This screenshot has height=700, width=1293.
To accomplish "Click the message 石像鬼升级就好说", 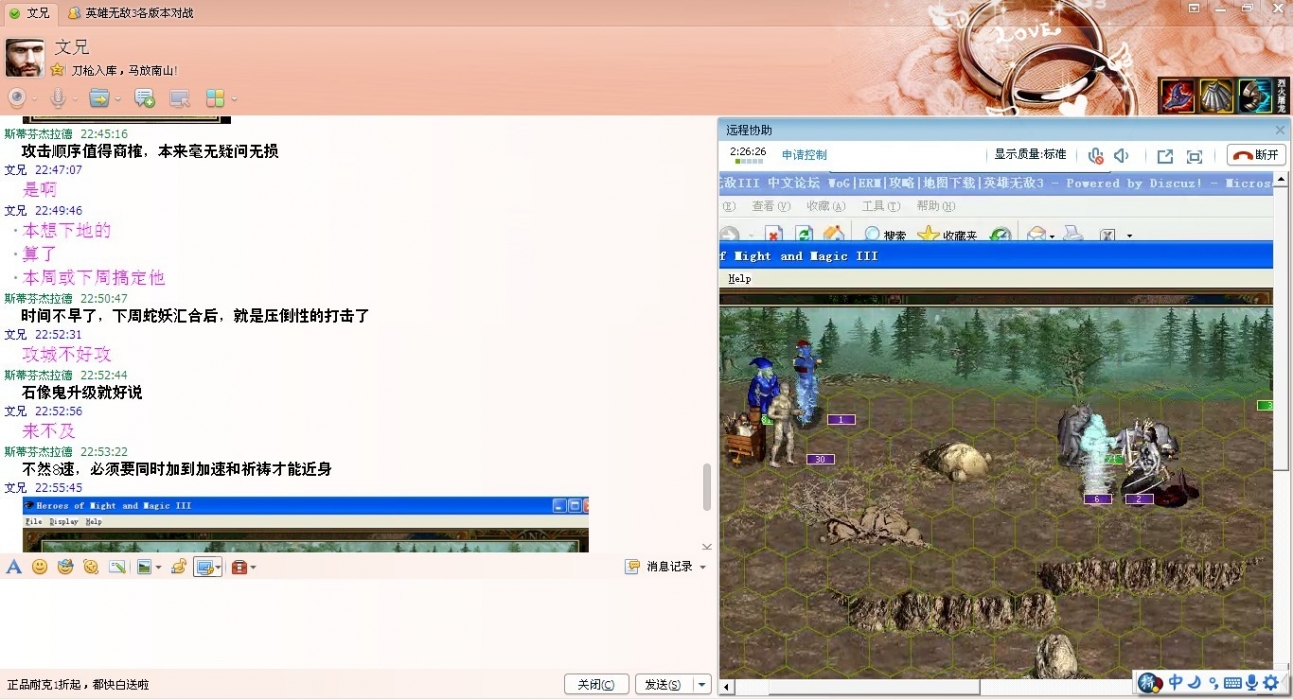I will (81, 393).
